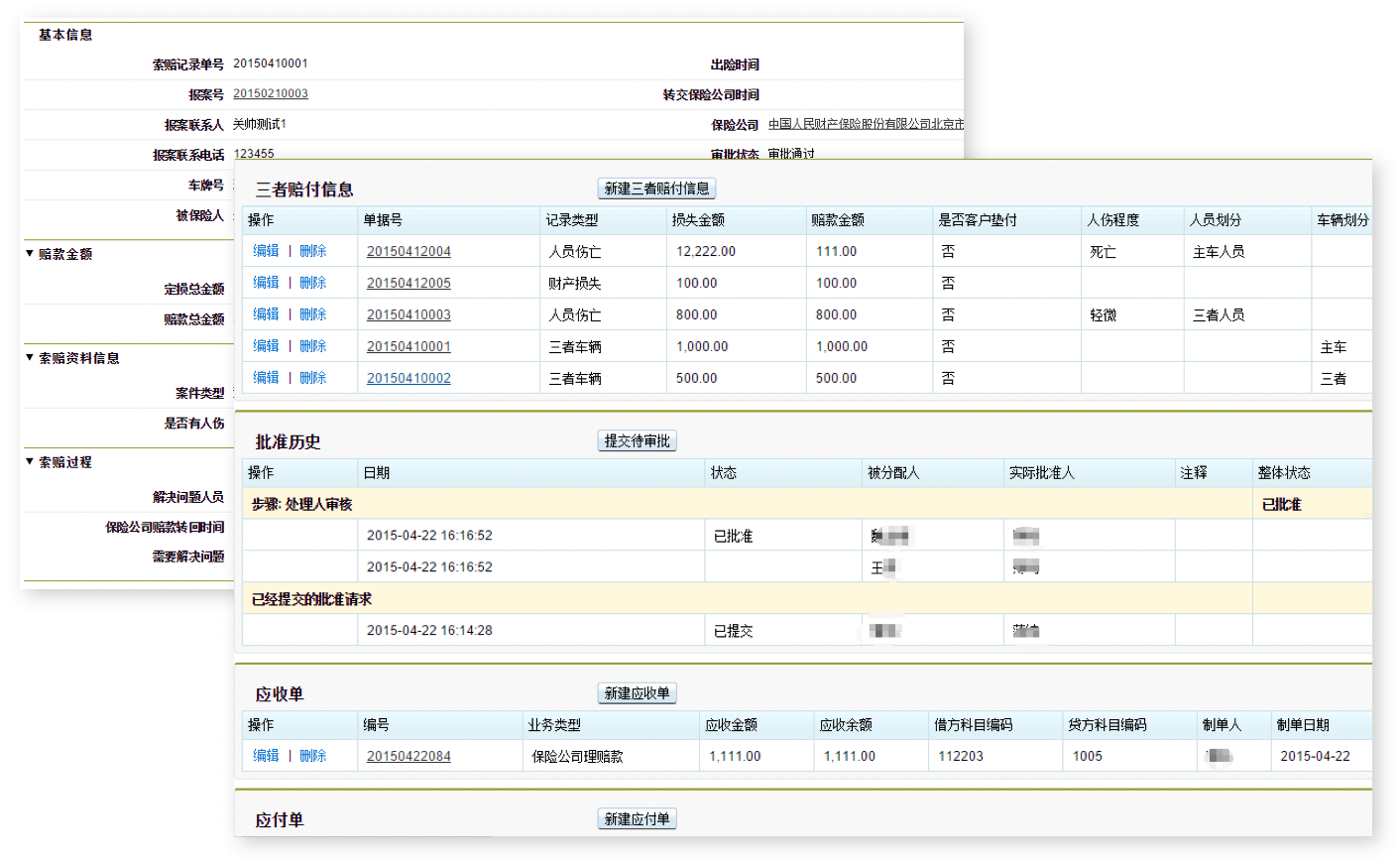This screenshot has width=1400, height=865.
Task: Open receivable number 20150422084
Action: [408, 757]
